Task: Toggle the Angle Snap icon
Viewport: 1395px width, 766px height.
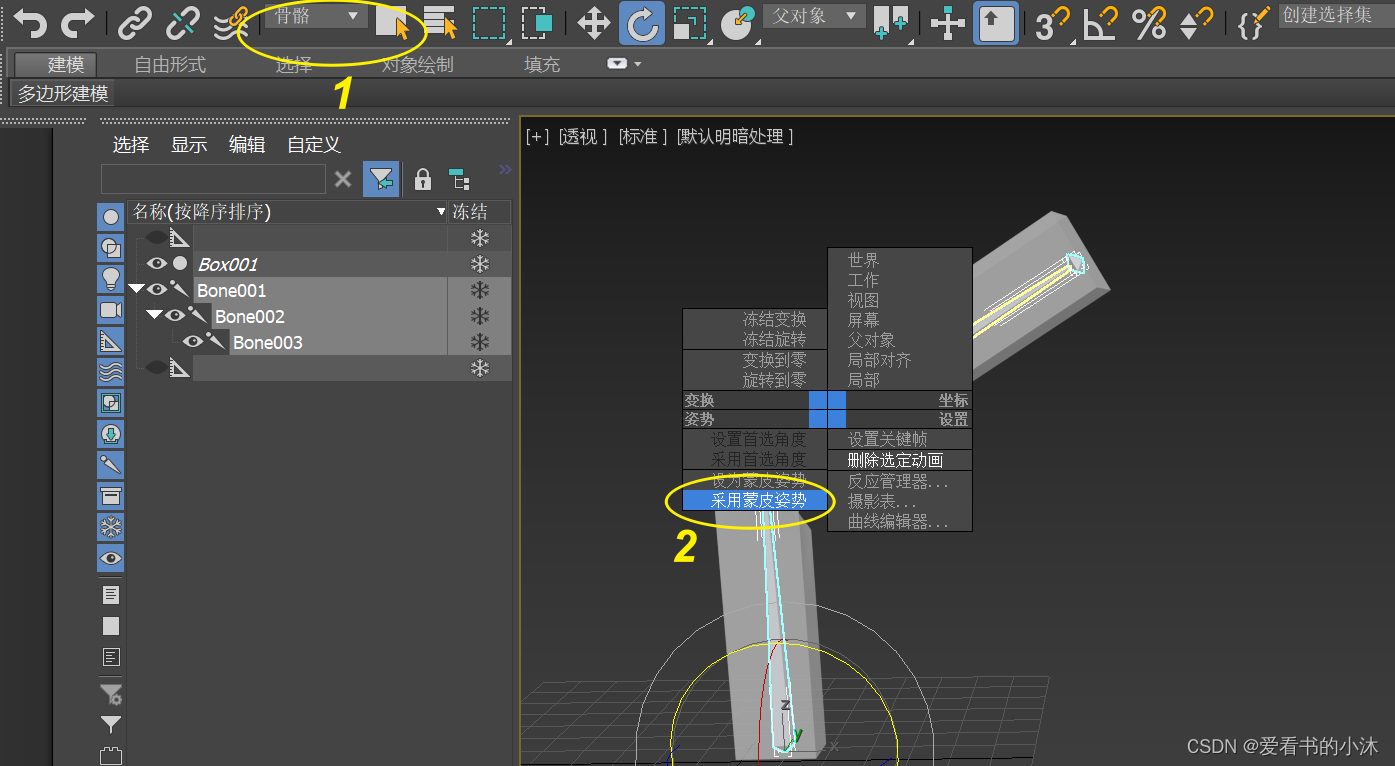Action: (1100, 23)
